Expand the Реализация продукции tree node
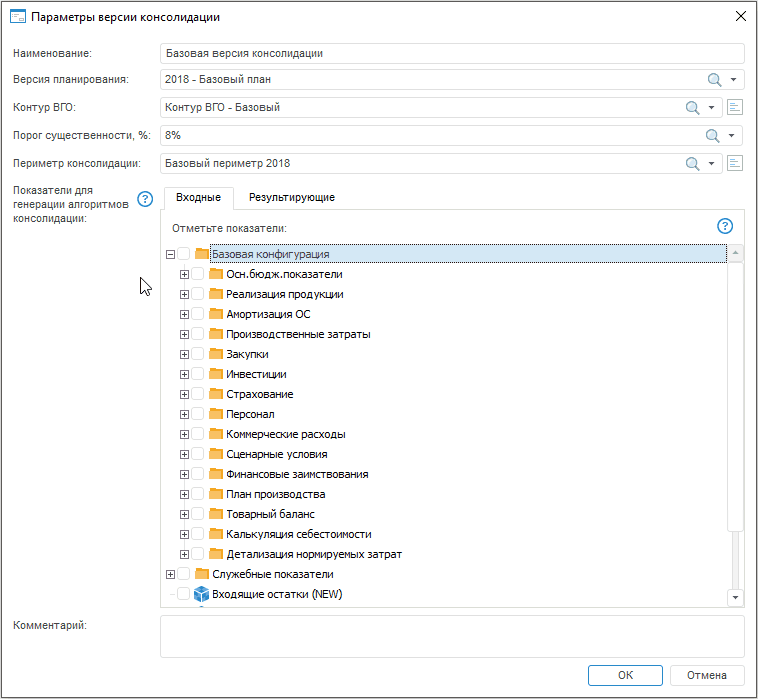This screenshot has width=758, height=699. point(184,294)
